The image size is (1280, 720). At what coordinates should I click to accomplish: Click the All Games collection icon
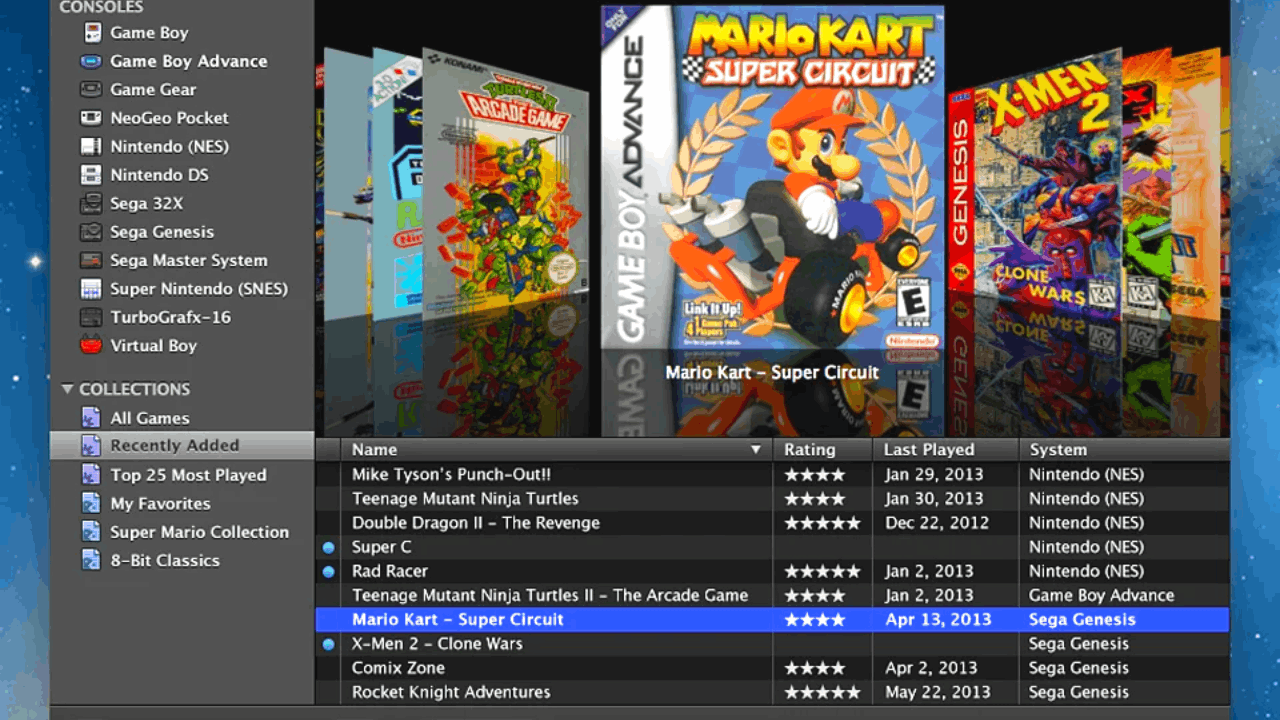pos(91,417)
